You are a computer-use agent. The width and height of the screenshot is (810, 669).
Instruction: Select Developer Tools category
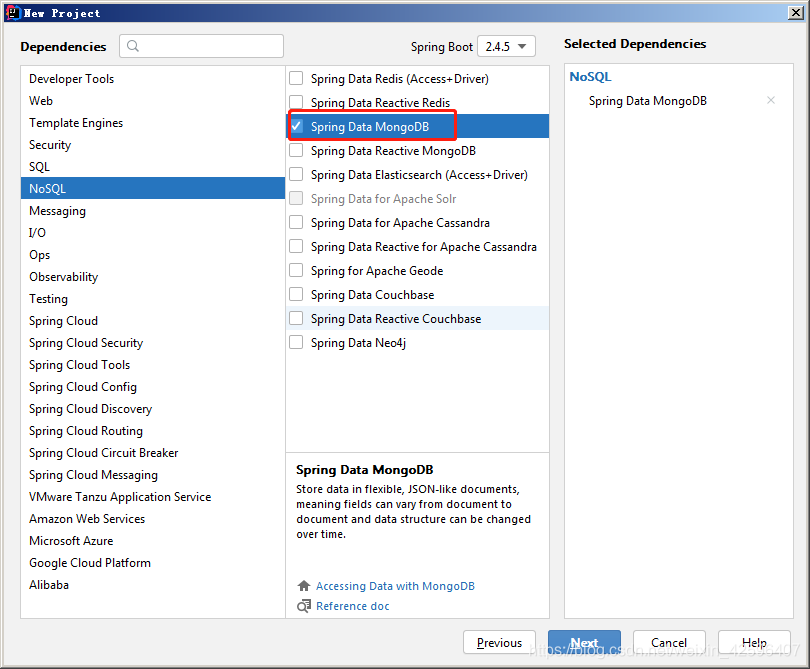153,79
